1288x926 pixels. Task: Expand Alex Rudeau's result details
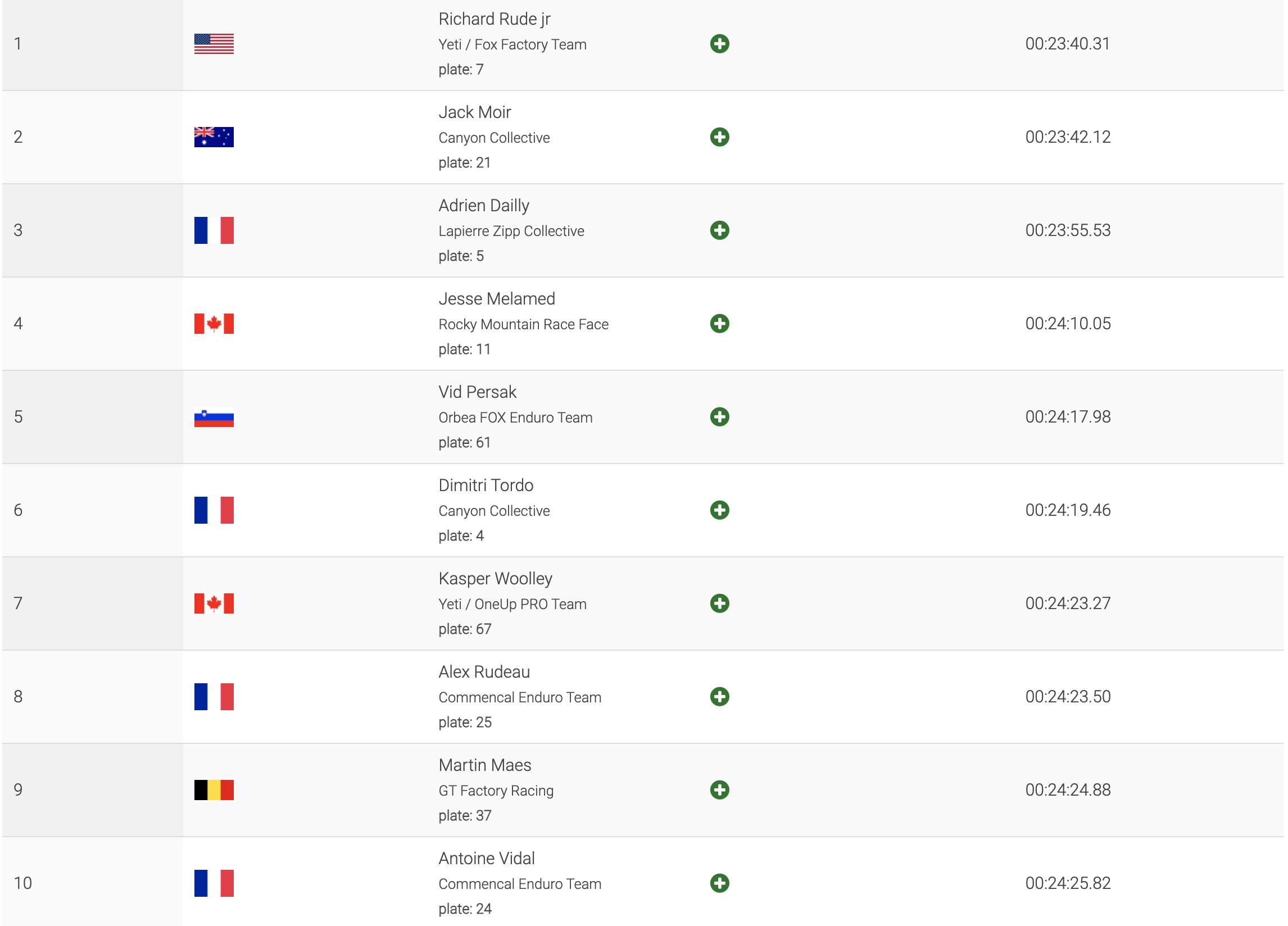pyautogui.click(x=719, y=697)
